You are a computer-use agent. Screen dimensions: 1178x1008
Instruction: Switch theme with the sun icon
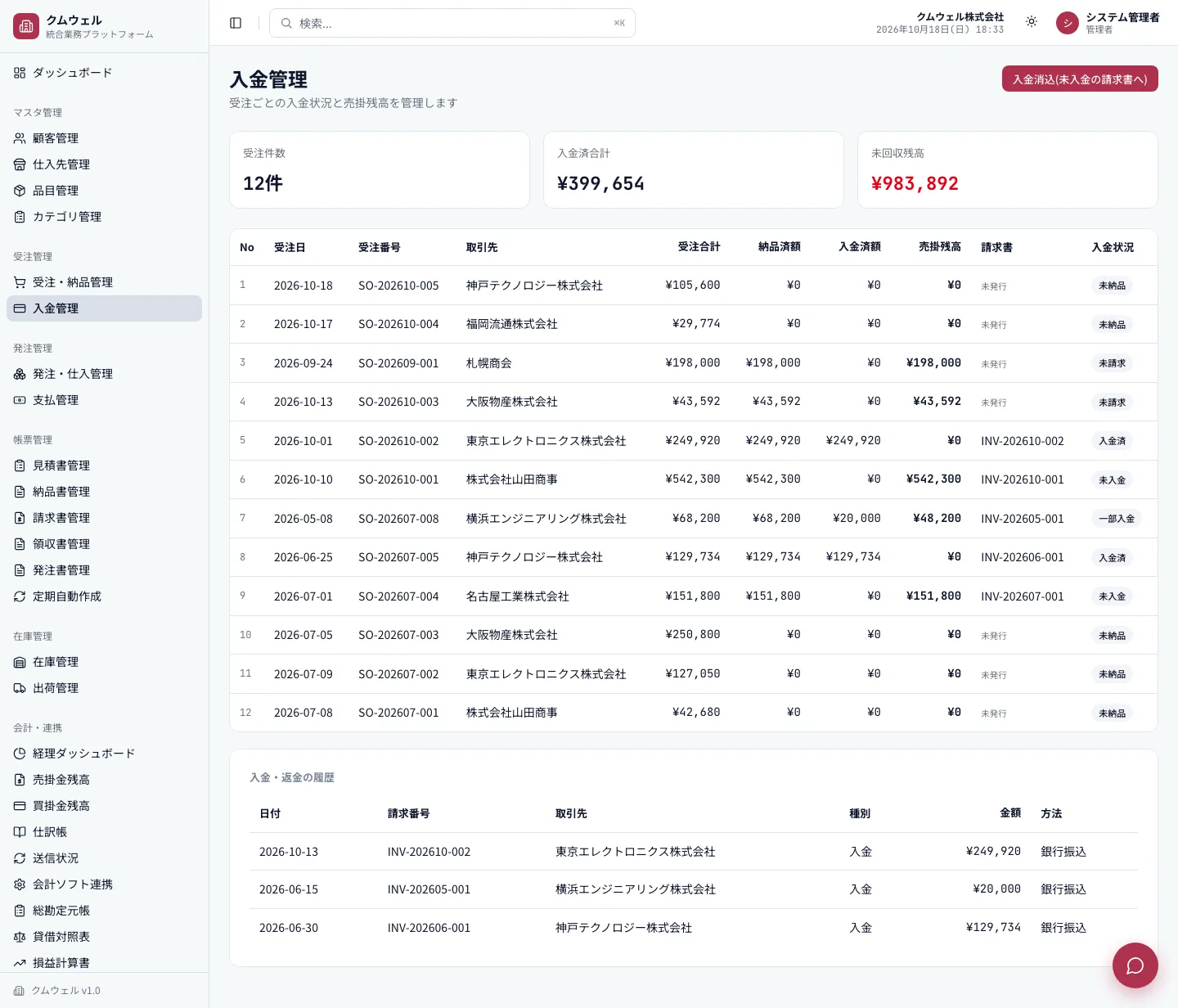[1032, 22]
